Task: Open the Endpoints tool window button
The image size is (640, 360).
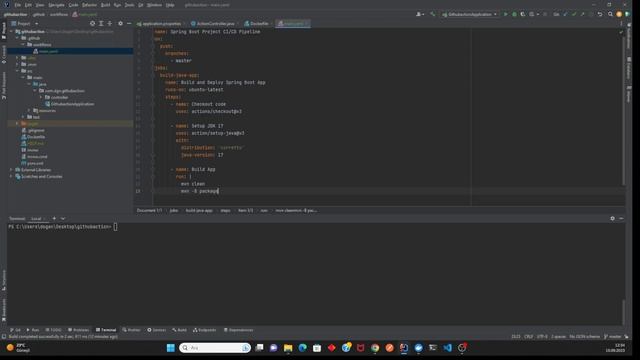Action: [x=204, y=330]
